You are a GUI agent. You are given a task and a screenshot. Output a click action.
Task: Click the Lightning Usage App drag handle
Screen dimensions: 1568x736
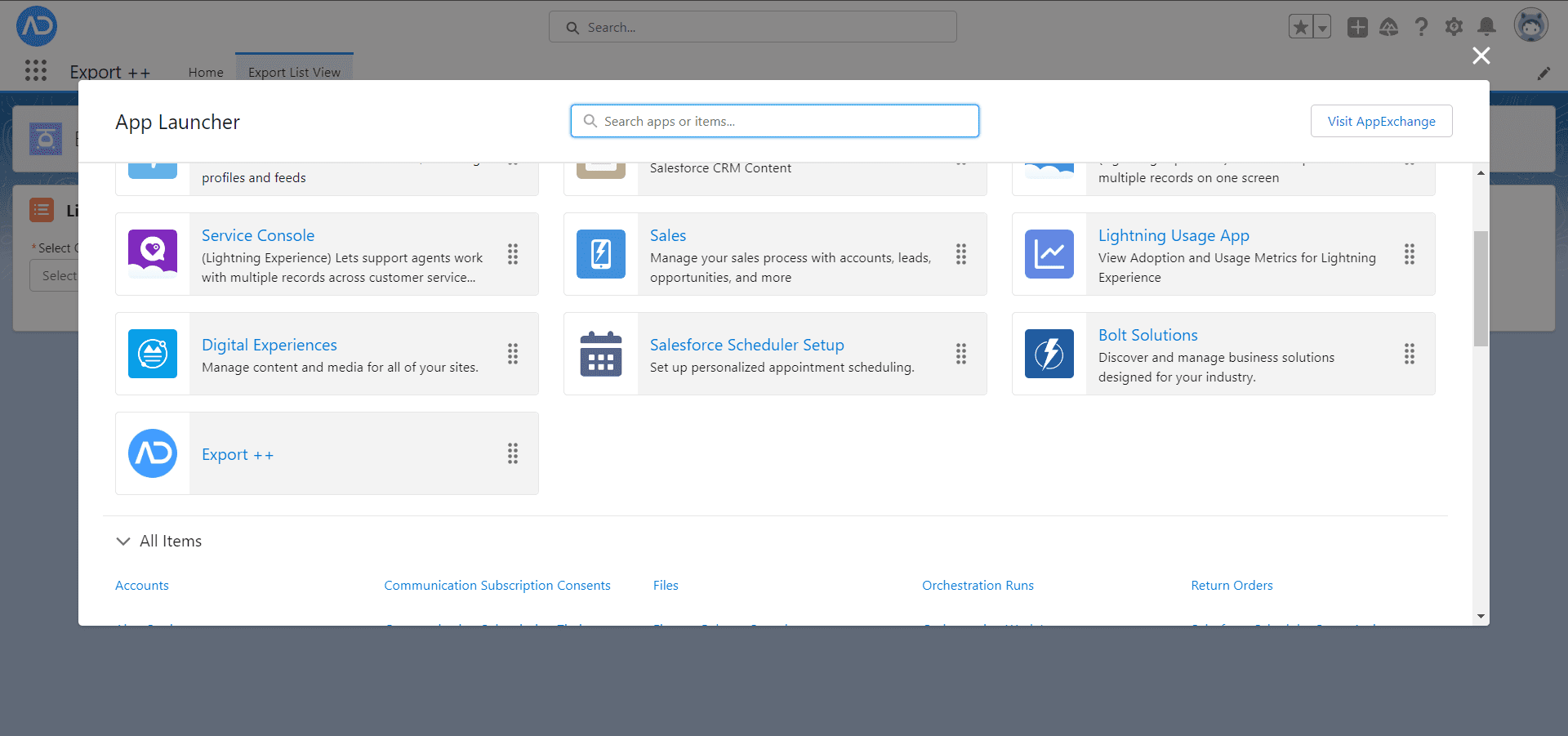[x=1410, y=254]
